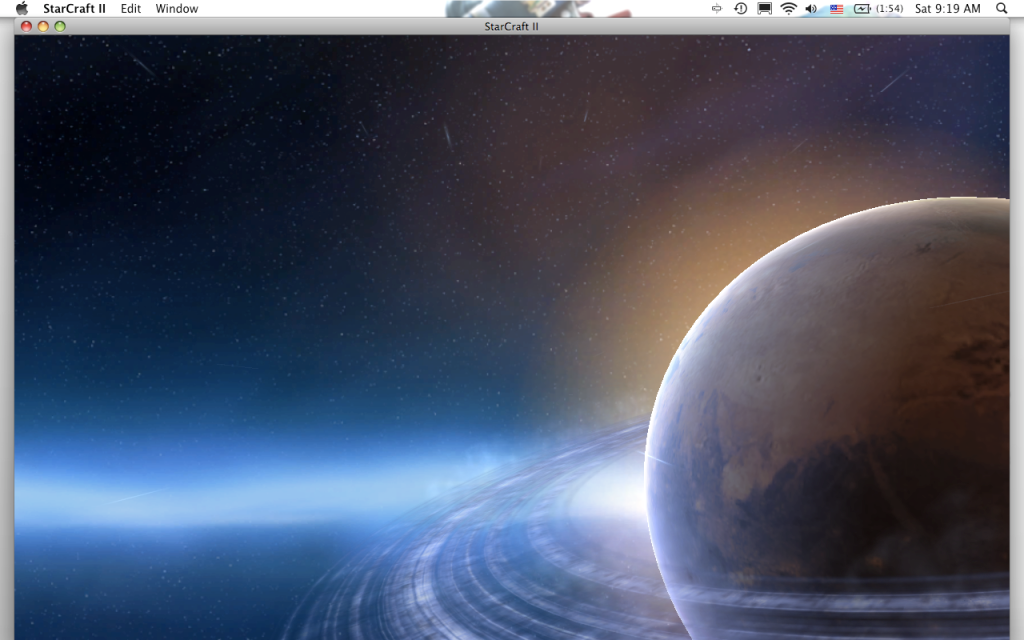Open the Apple menu
This screenshot has width=1024, height=640.
point(22,8)
